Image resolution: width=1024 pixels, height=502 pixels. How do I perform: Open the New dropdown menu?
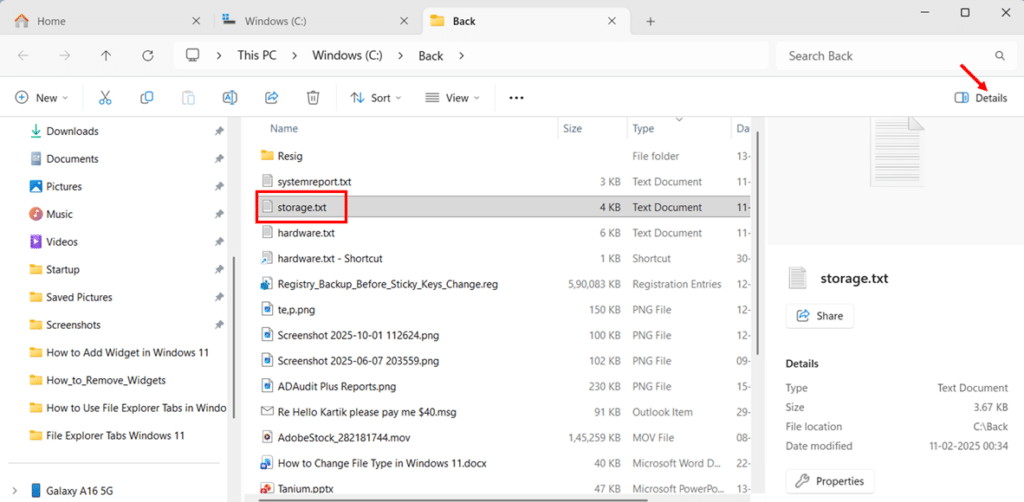(41, 98)
